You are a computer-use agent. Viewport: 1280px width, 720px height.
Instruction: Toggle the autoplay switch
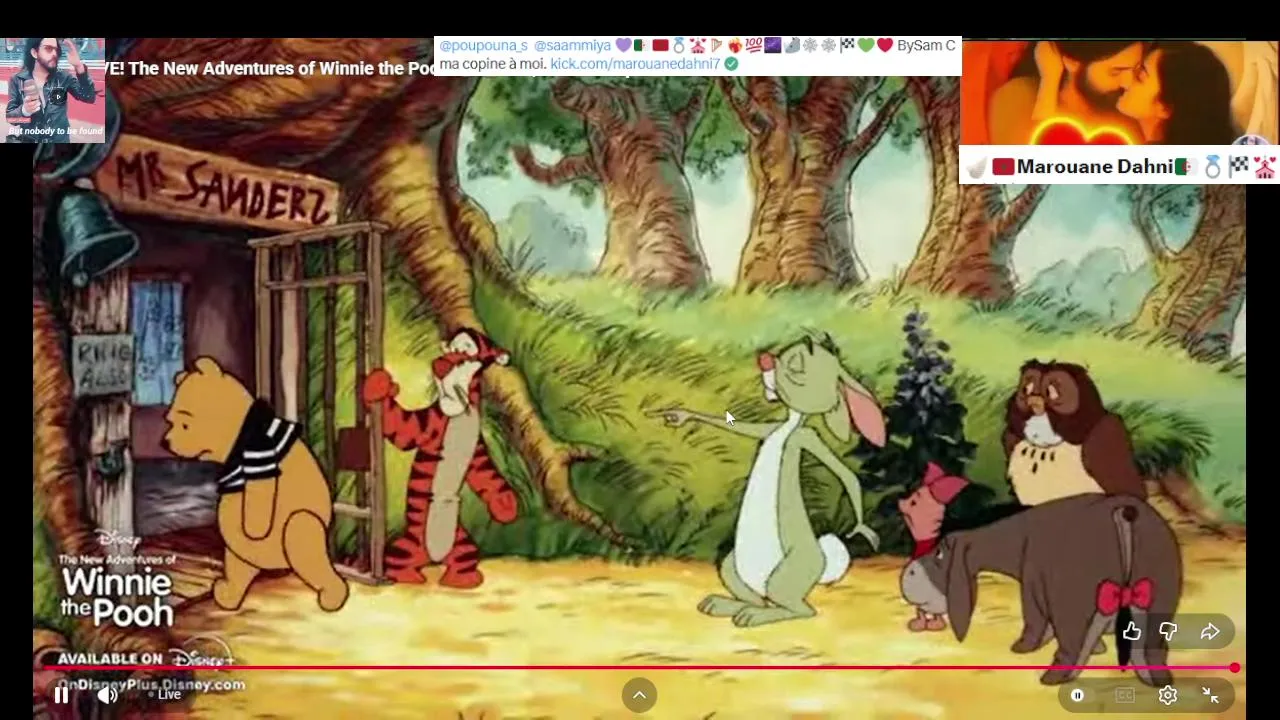(1078, 695)
